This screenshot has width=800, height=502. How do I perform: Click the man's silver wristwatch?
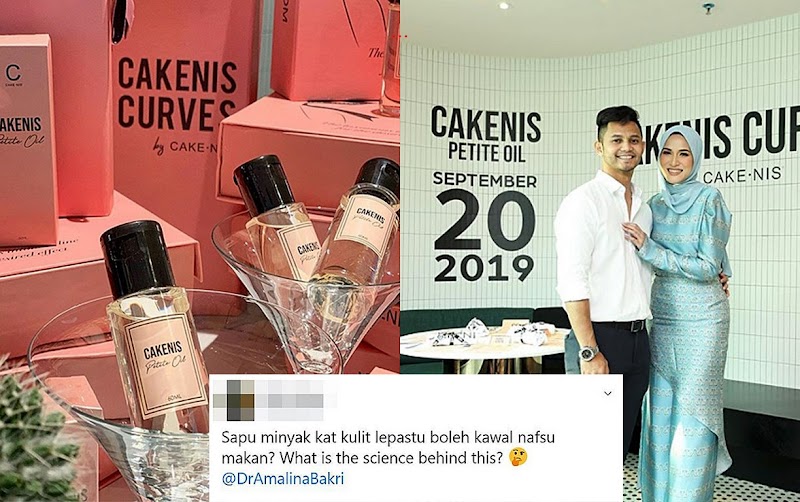coord(588,353)
